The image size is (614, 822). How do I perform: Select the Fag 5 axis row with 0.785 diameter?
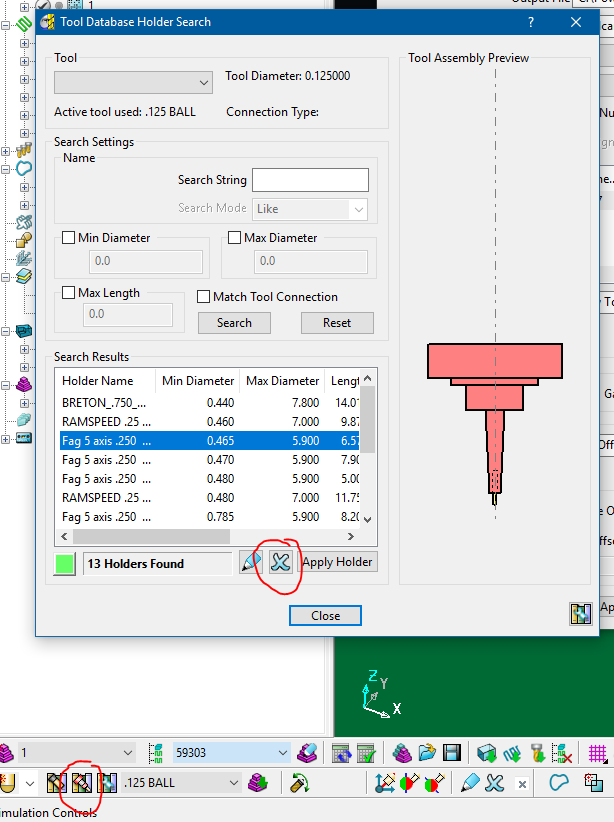click(x=210, y=517)
